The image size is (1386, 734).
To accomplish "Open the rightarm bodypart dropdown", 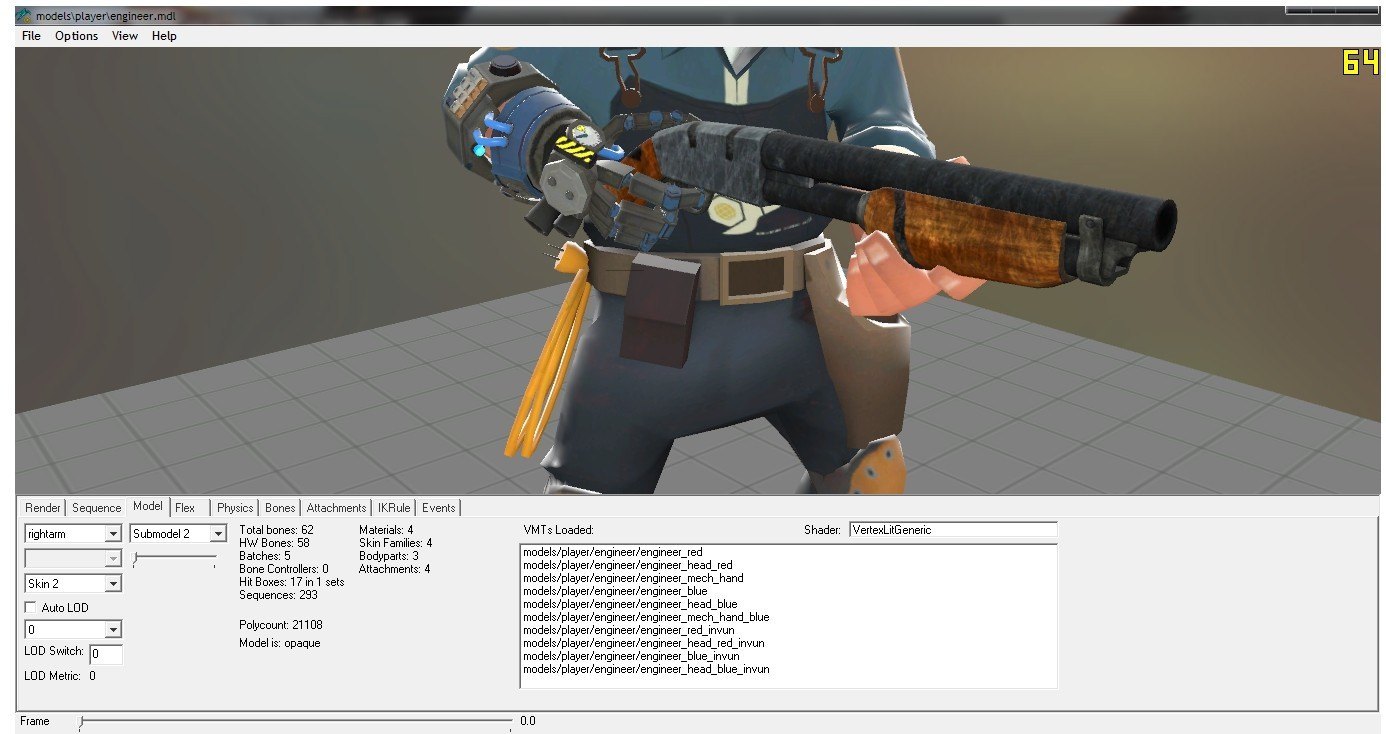I will click(x=113, y=534).
